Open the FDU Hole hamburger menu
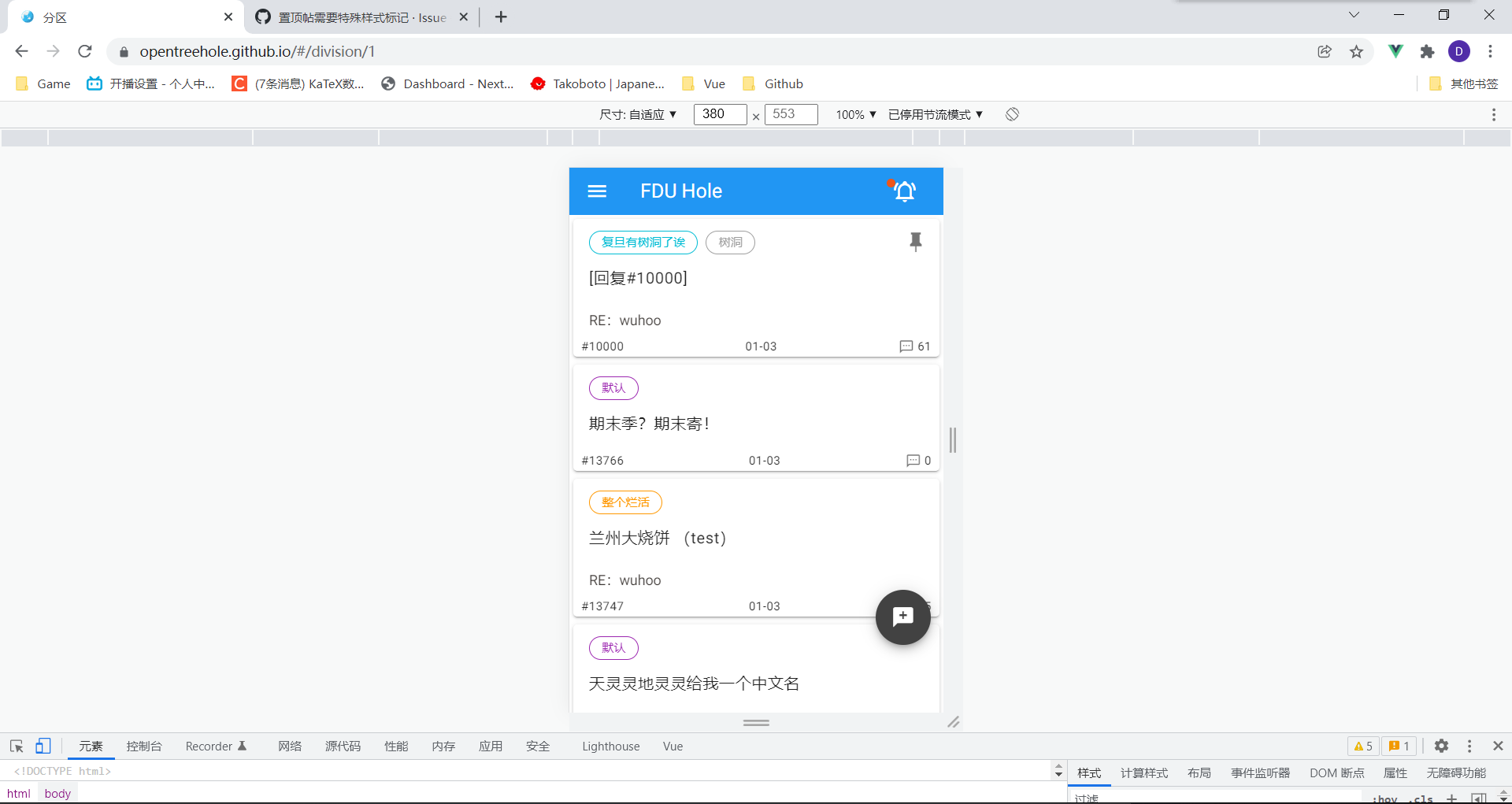 coord(597,191)
